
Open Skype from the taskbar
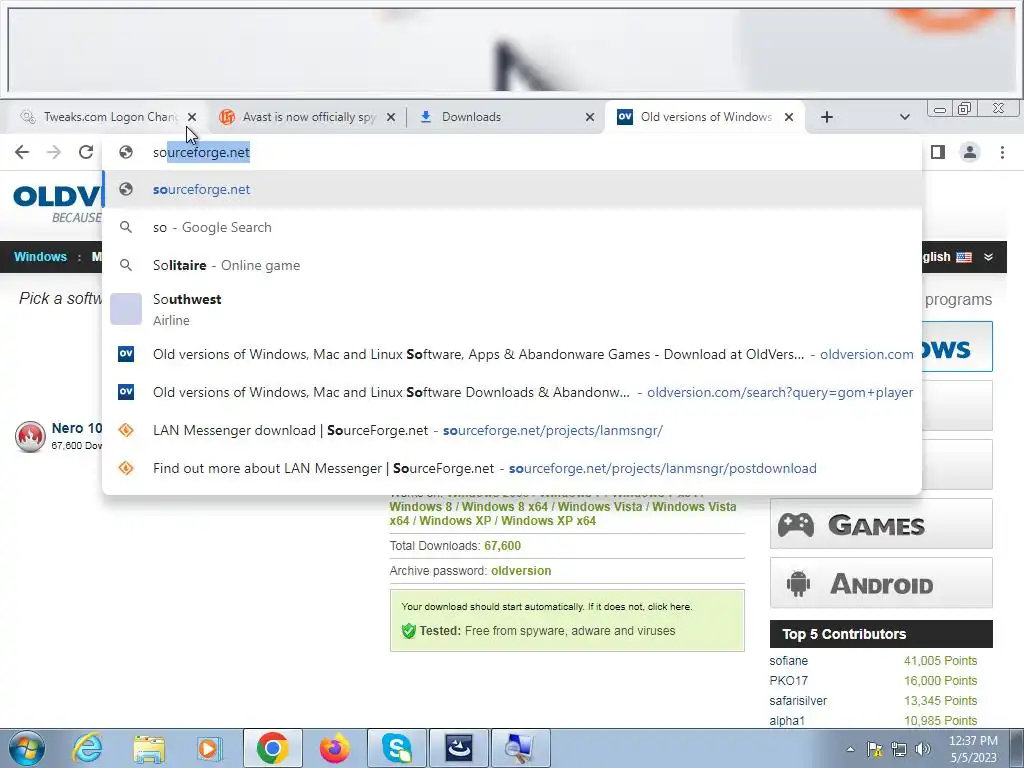(x=397, y=748)
